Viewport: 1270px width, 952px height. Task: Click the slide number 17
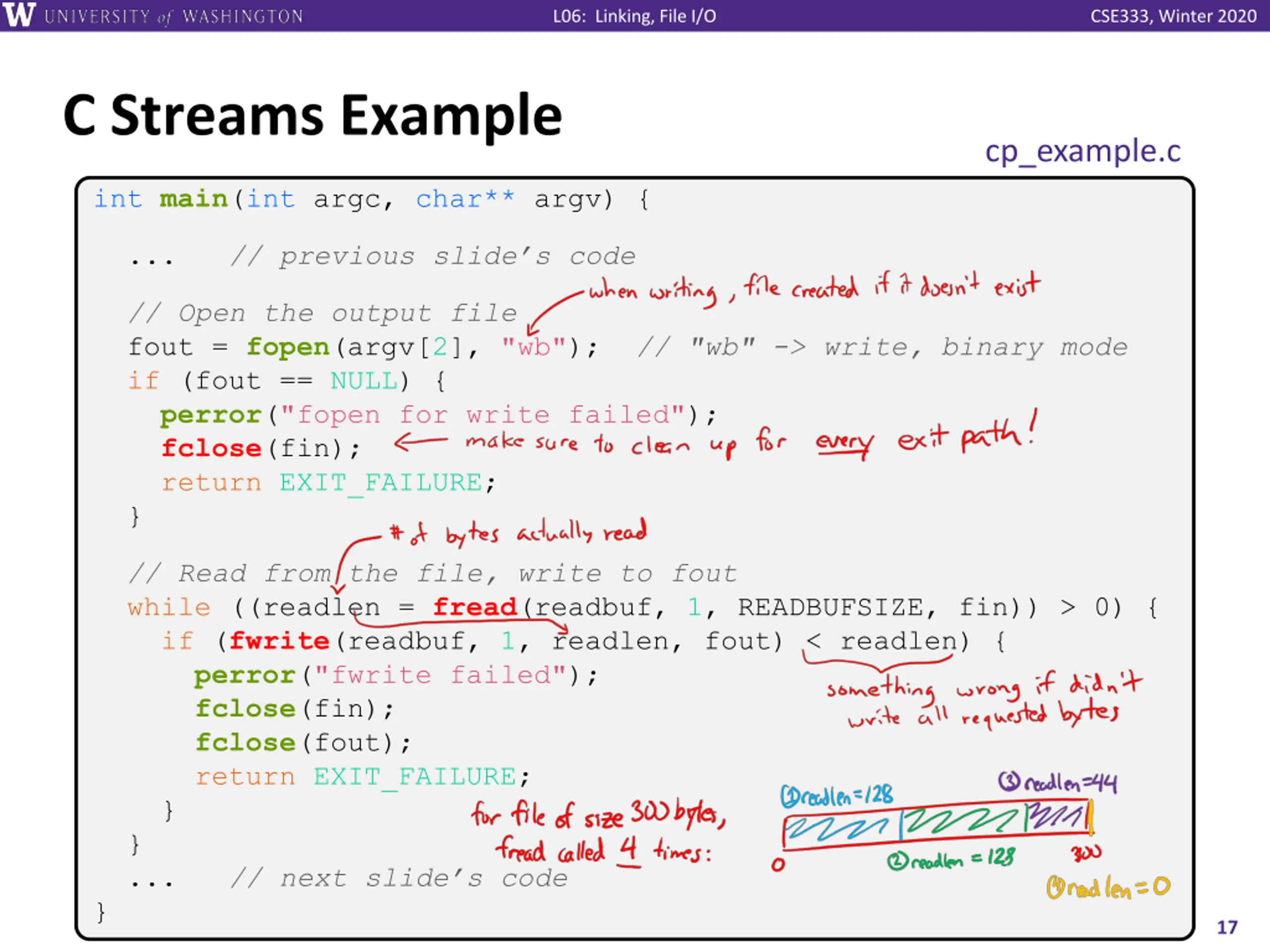pos(1227,927)
